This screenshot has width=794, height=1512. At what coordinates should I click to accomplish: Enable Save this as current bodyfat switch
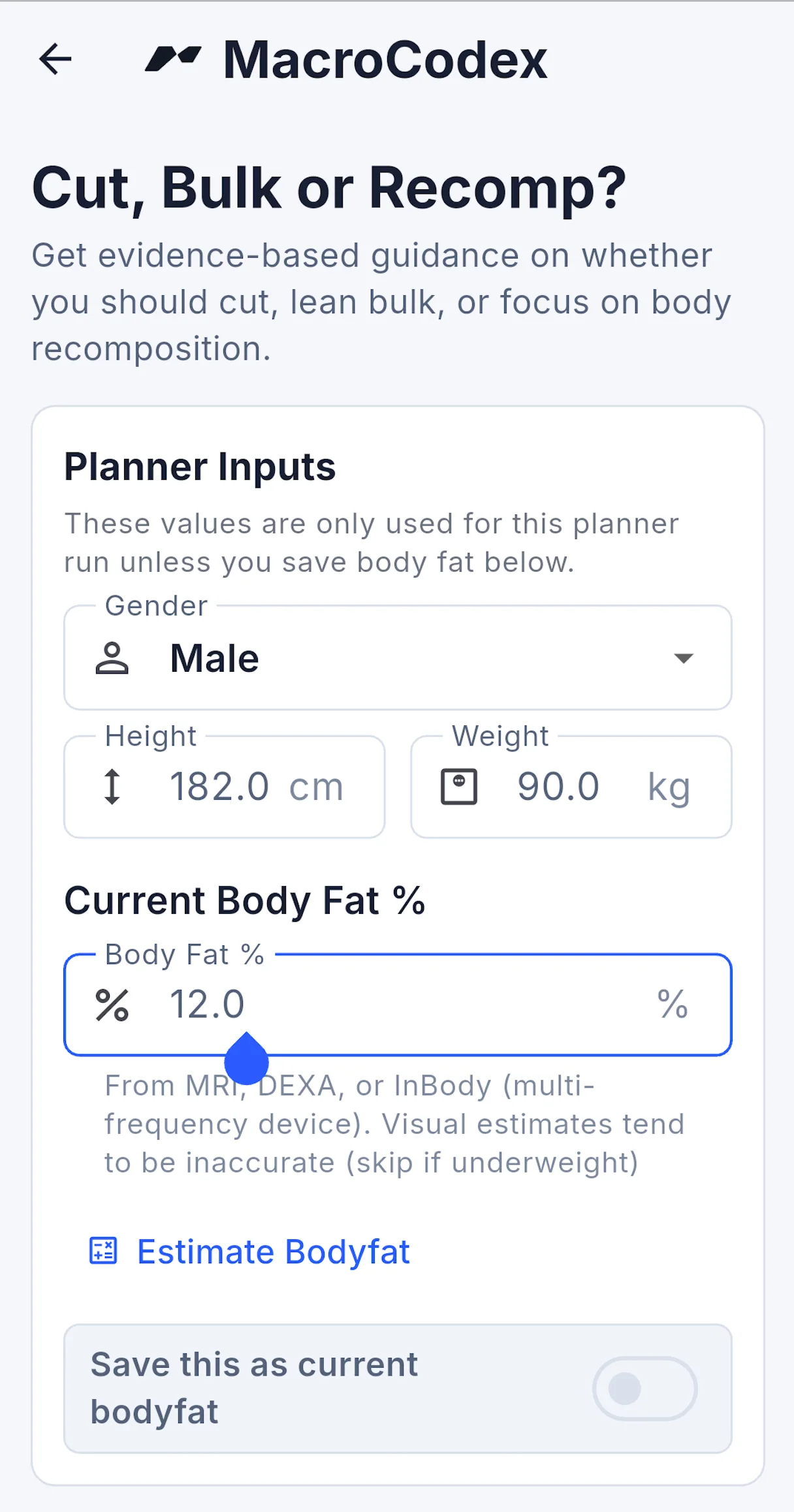click(645, 1389)
